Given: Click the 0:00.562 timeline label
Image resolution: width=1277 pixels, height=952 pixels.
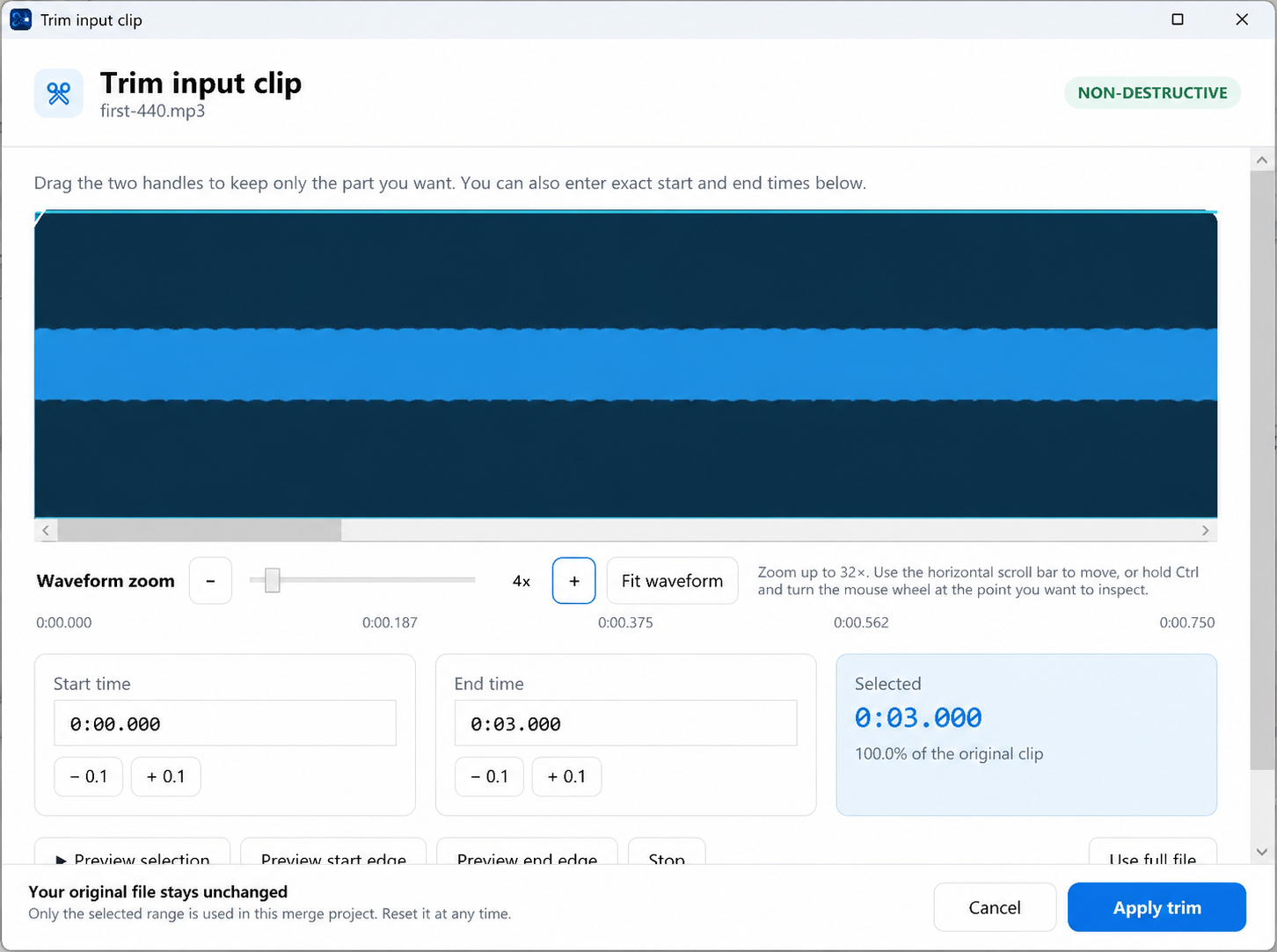Looking at the screenshot, I should [x=861, y=622].
